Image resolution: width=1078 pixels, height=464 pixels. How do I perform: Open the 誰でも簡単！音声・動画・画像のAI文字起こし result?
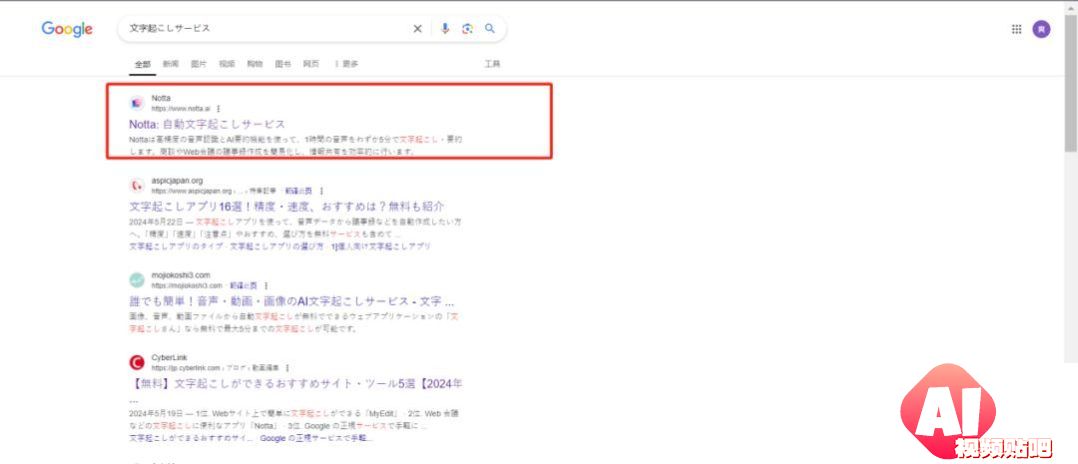pyautogui.click(x=292, y=301)
